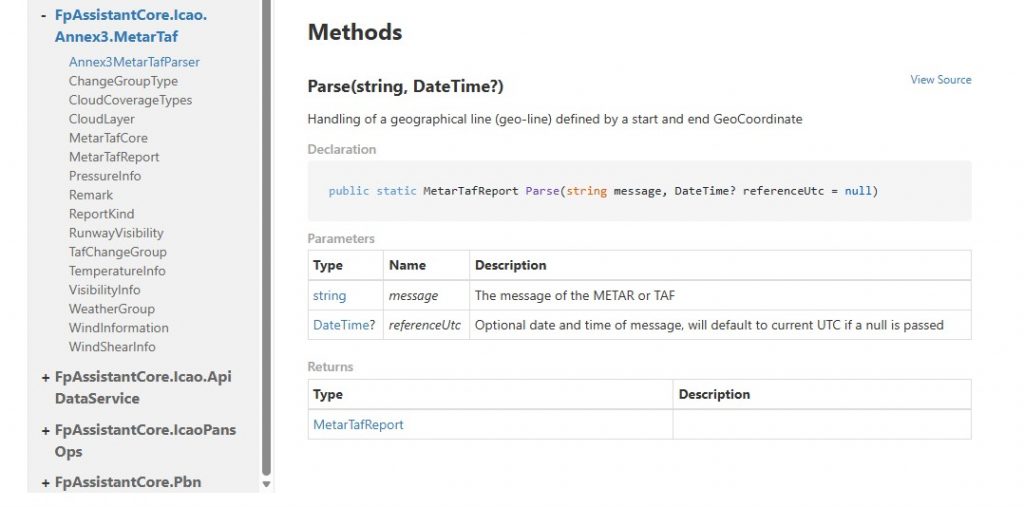The image size is (1024, 507).
Task: Select TafChangeGroup in sidebar
Action: click(x=117, y=252)
